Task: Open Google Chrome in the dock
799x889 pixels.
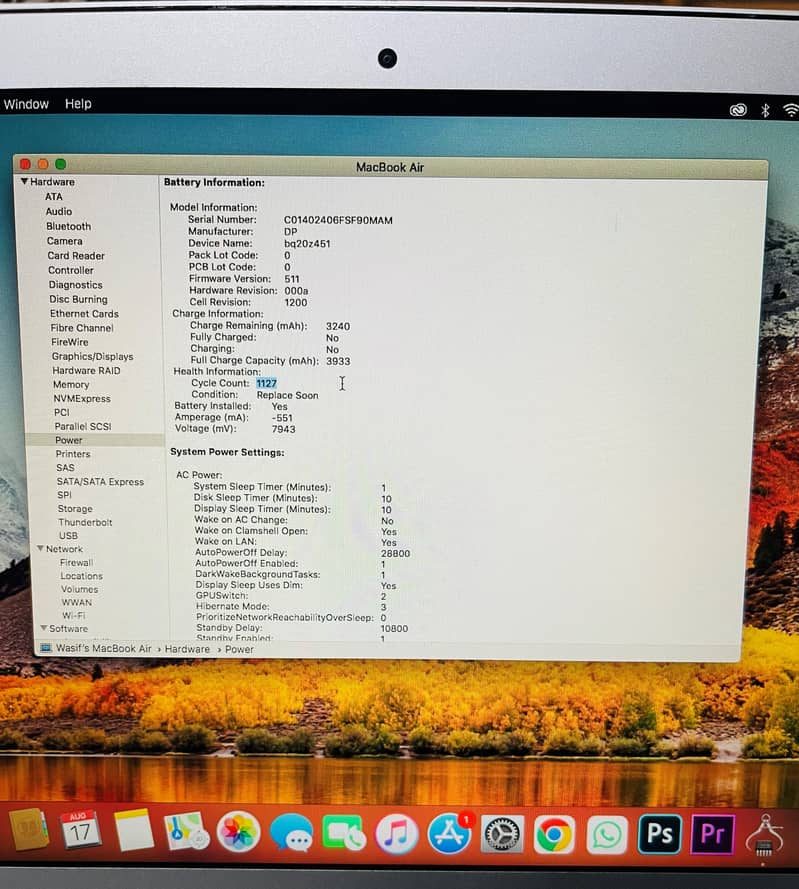Action: (554, 833)
